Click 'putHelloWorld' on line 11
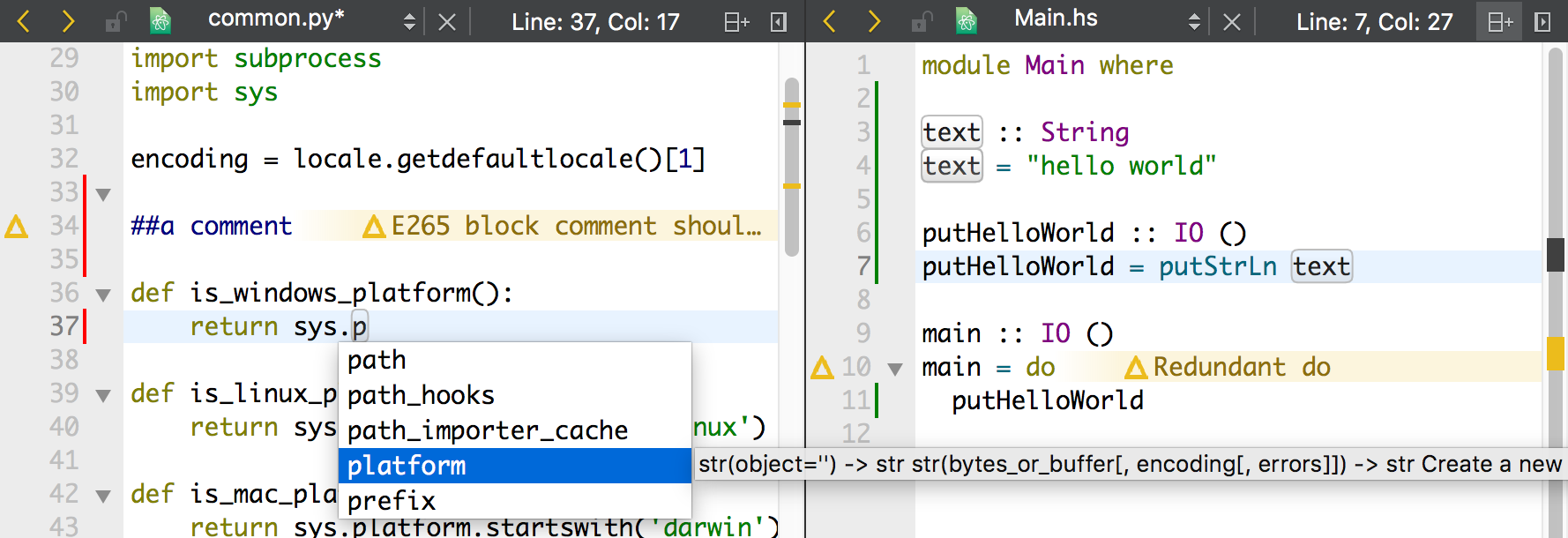Image resolution: width=1568 pixels, height=538 pixels. point(1048,400)
